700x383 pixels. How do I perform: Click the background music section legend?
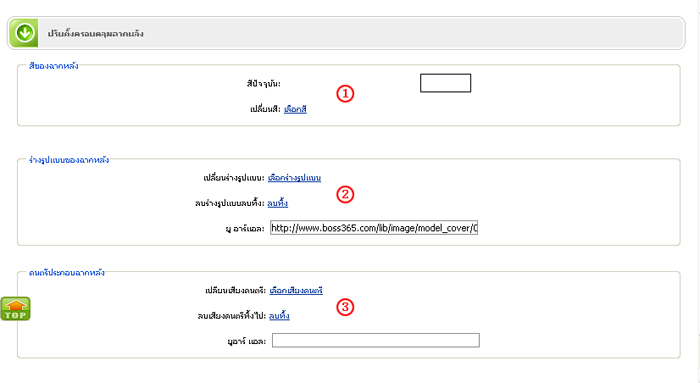[67, 272]
